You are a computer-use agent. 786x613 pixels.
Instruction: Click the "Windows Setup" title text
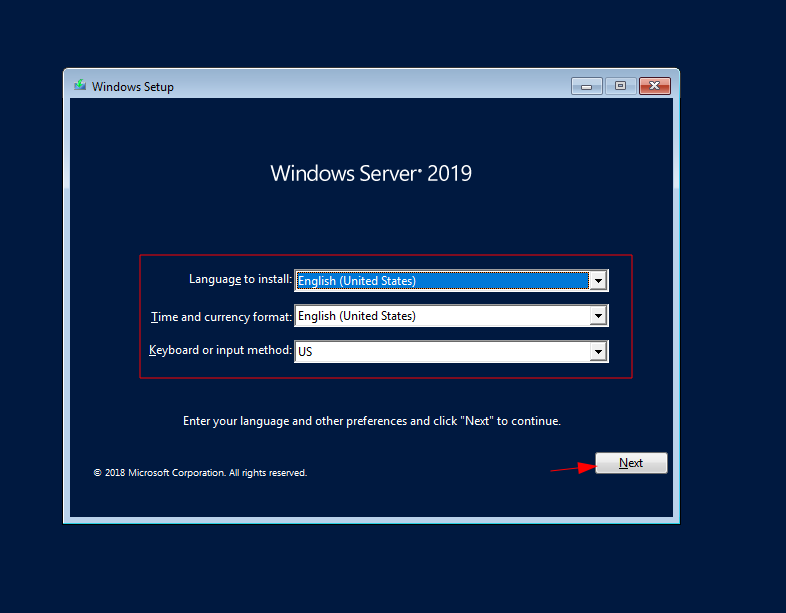coord(133,87)
